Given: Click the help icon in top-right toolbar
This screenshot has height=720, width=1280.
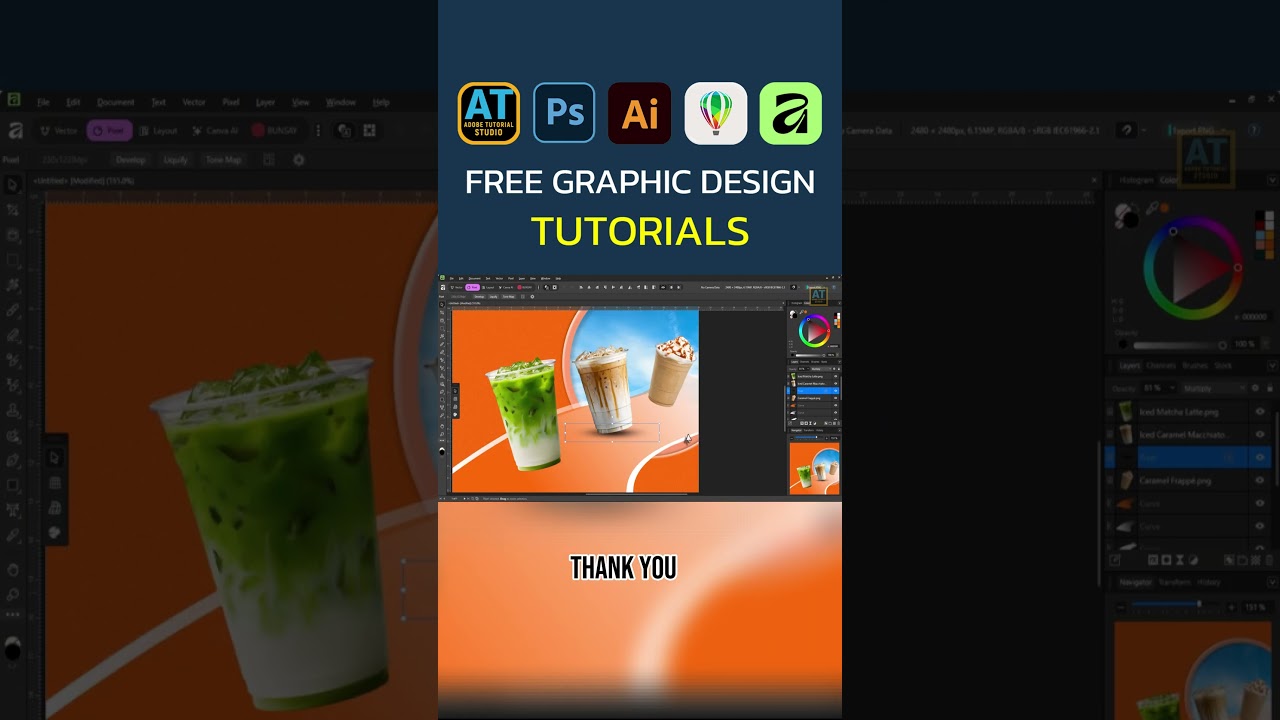Looking at the screenshot, I should 1254,130.
